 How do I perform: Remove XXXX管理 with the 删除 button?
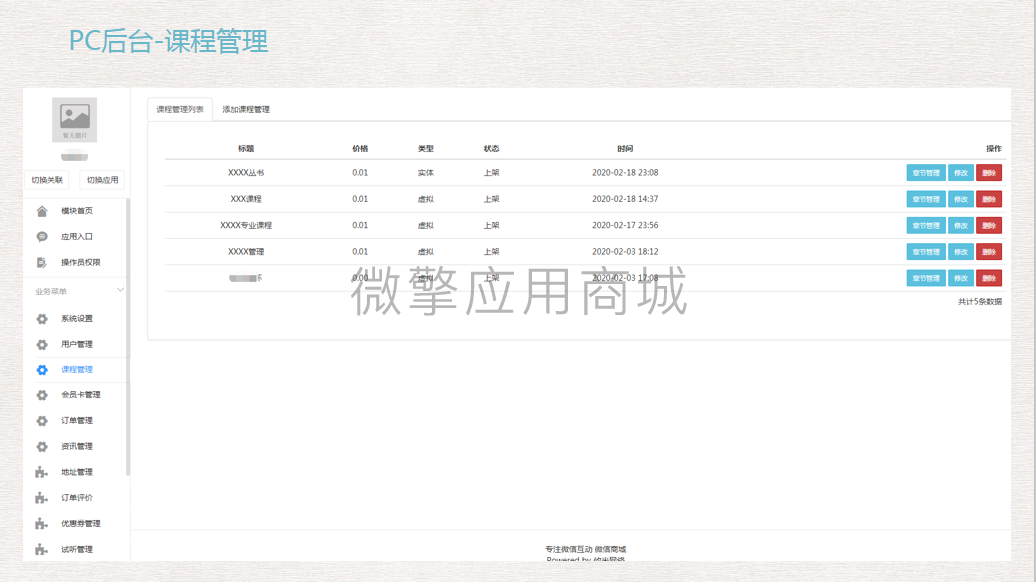[989, 252]
